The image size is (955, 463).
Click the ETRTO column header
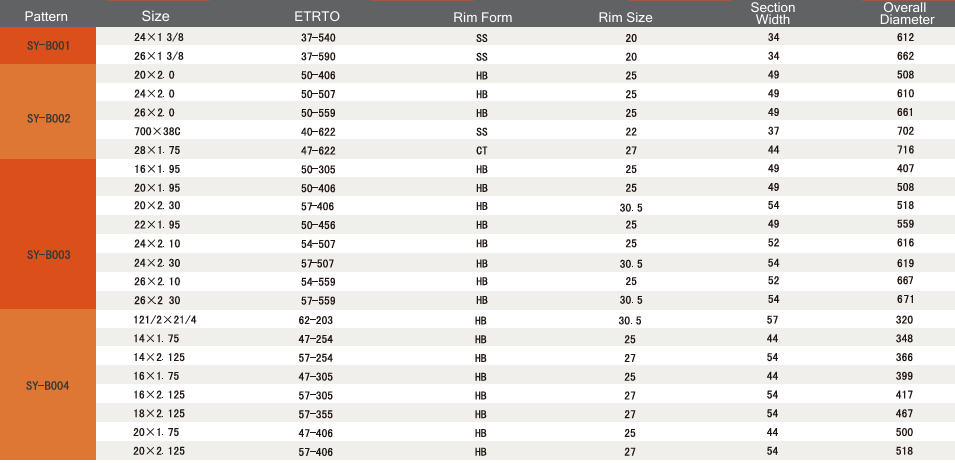click(x=317, y=16)
